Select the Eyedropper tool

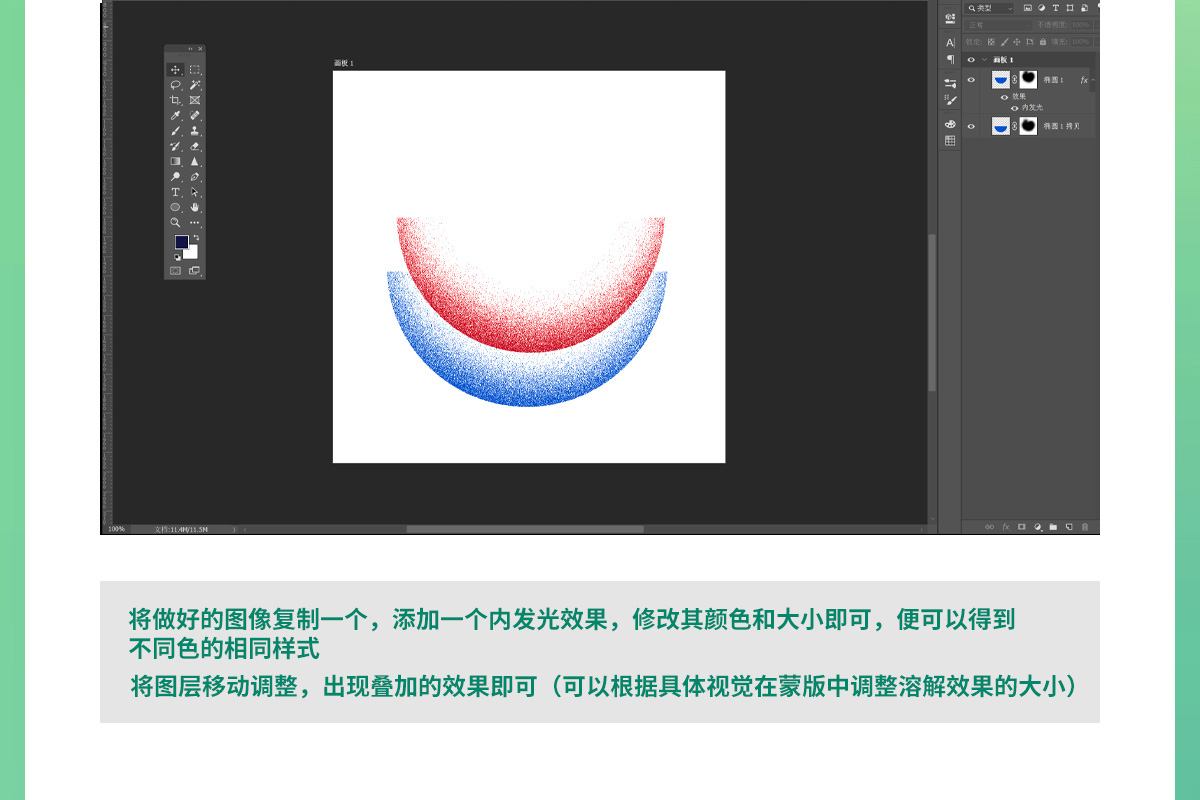coord(175,116)
